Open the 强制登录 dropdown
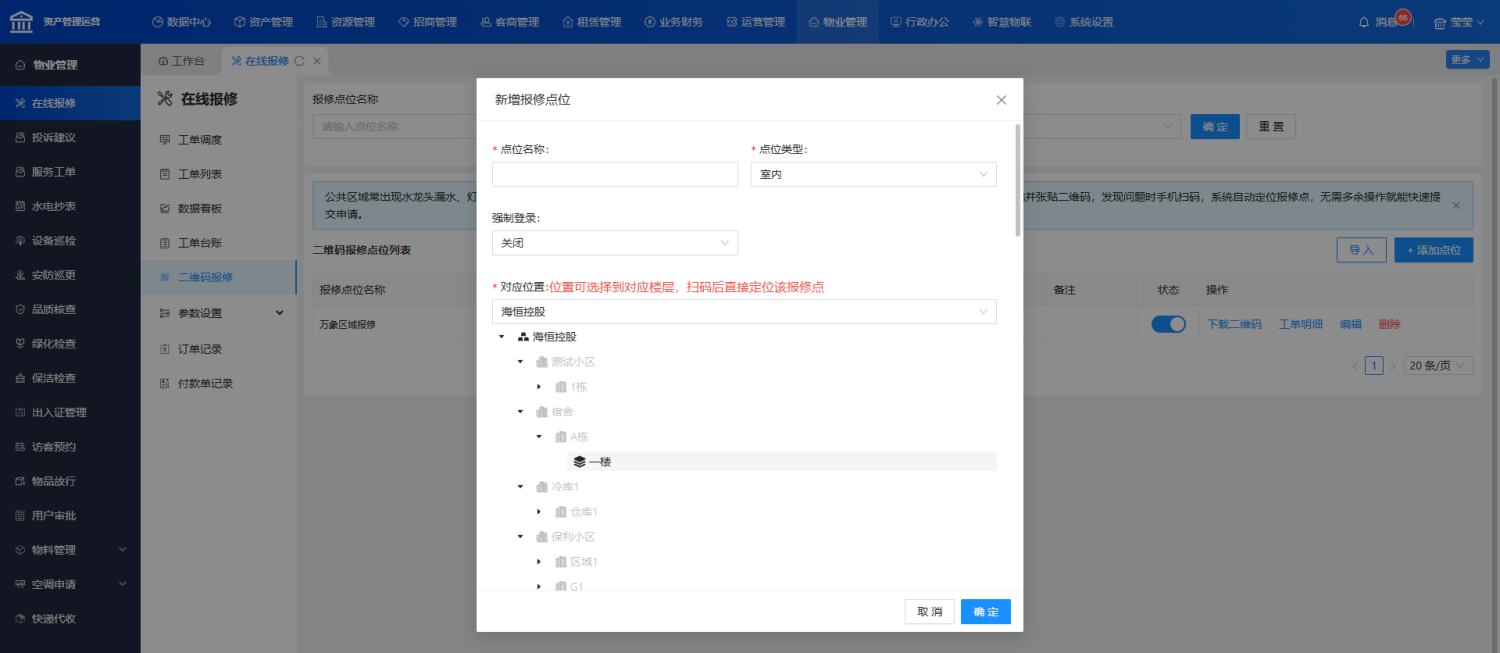 (614, 243)
